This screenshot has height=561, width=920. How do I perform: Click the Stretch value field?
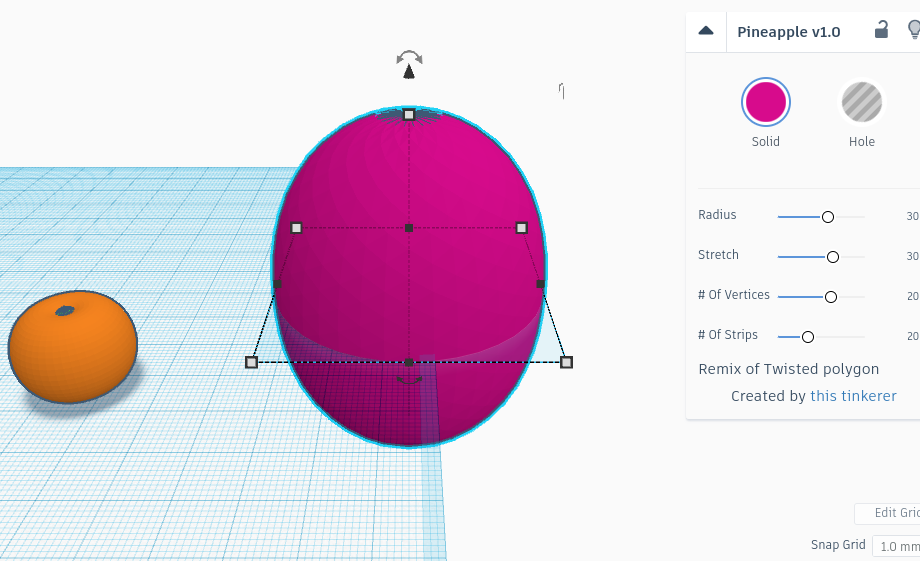(x=912, y=256)
